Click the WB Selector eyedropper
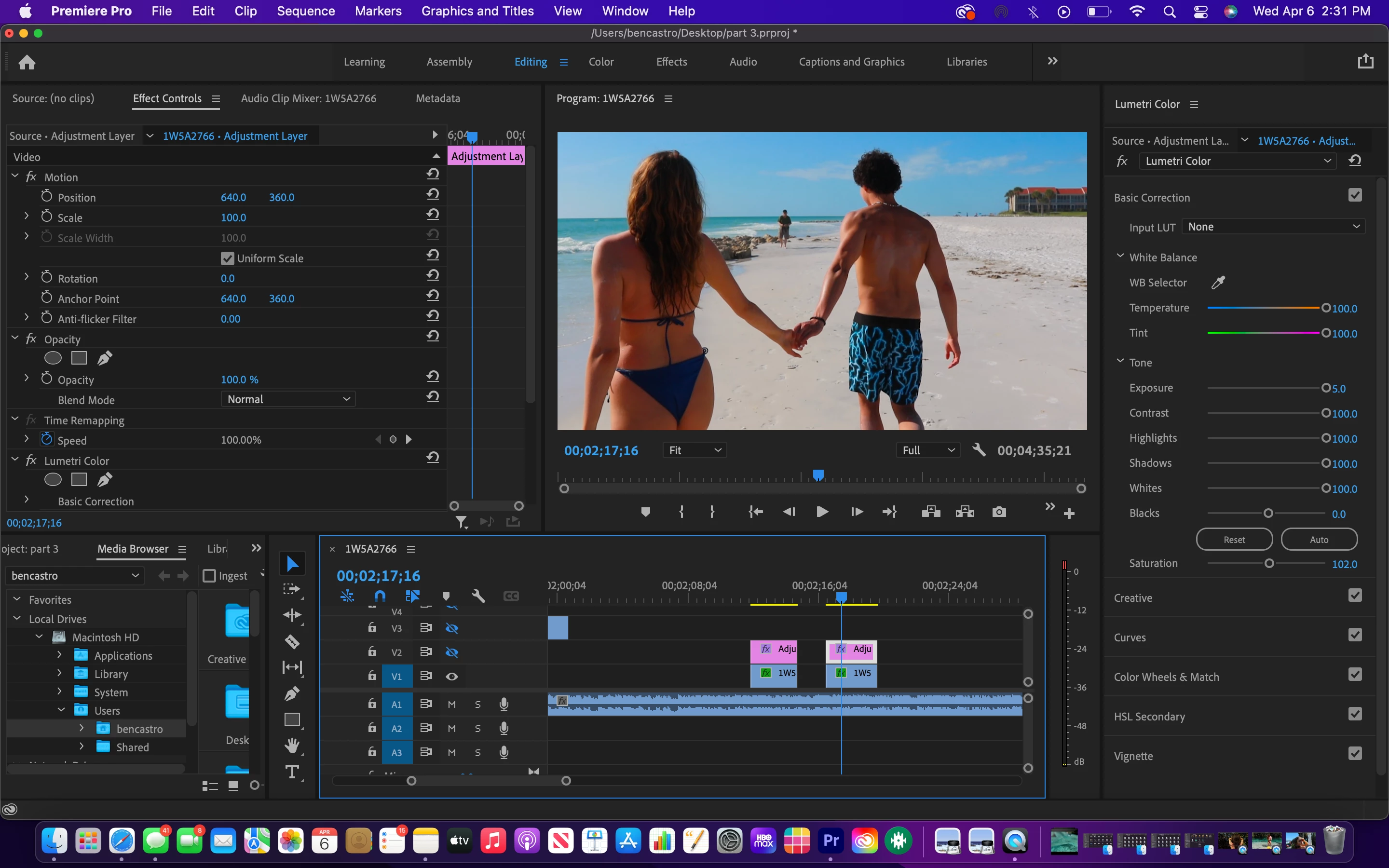1389x868 pixels. coord(1218,283)
